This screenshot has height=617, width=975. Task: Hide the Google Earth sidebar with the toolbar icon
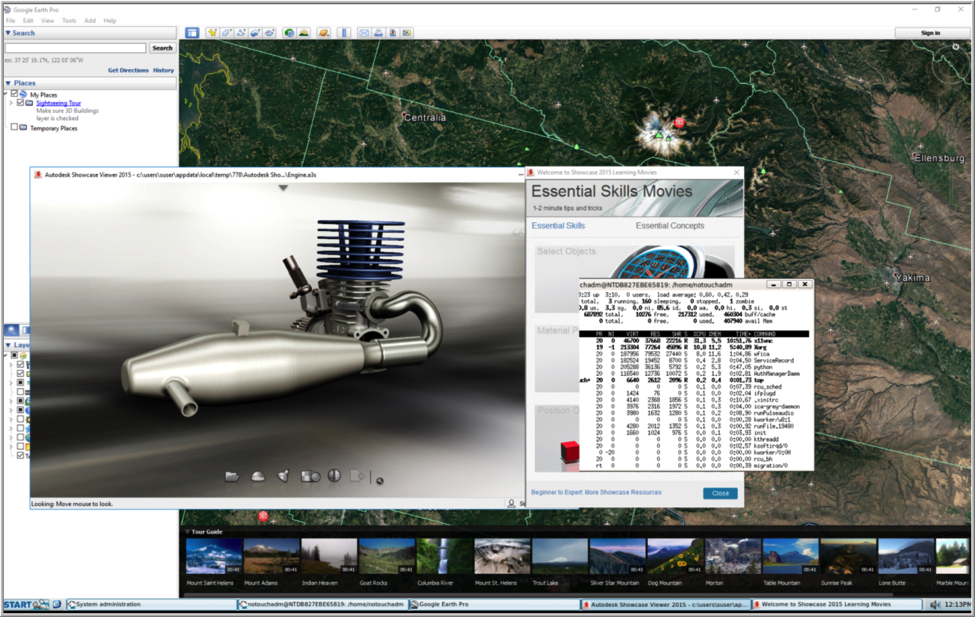192,33
